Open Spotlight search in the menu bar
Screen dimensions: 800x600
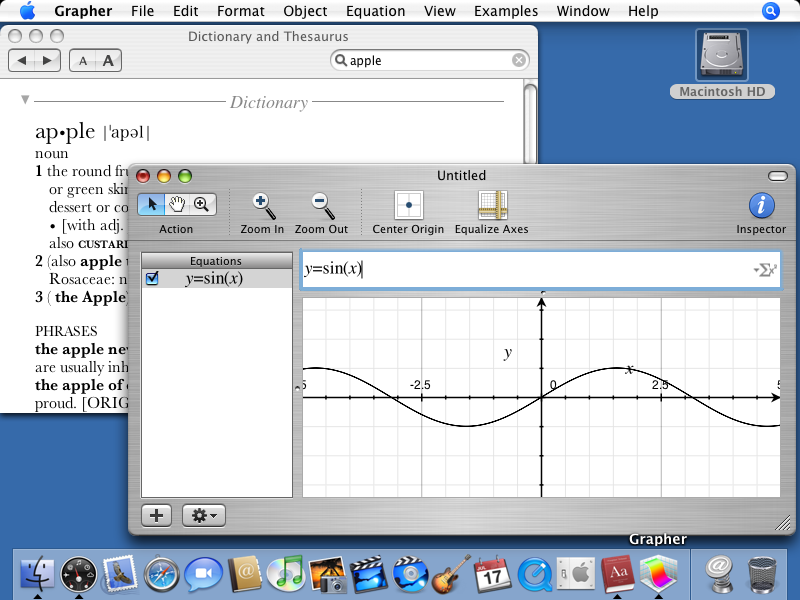[x=769, y=11]
